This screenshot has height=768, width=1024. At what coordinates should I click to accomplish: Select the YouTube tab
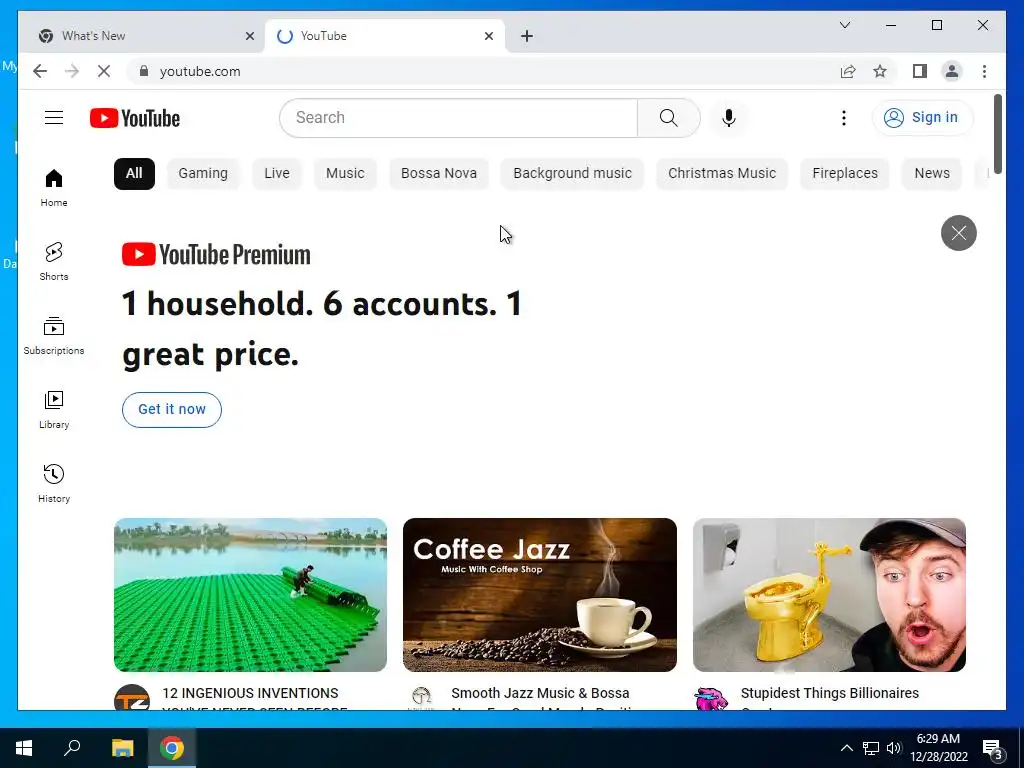(x=385, y=36)
